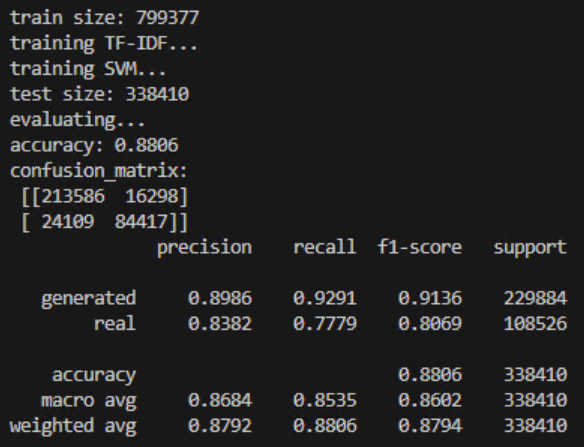
Task: Click the 'evaluating...' line
Action: tap(77, 120)
